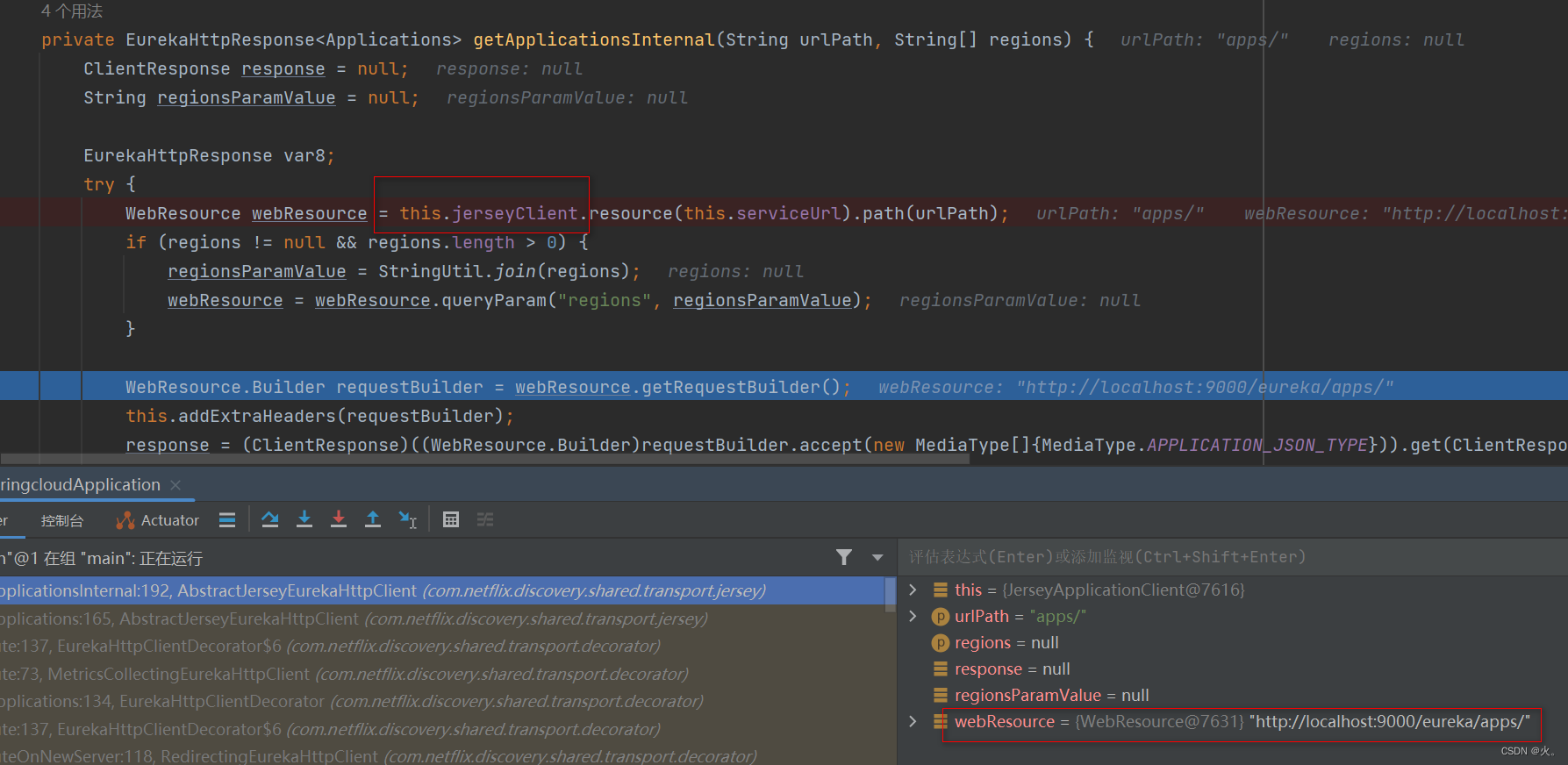
Task: Select stack frame at line 192 AbstractJerseyEurekaHttpClient
Action: (441, 590)
